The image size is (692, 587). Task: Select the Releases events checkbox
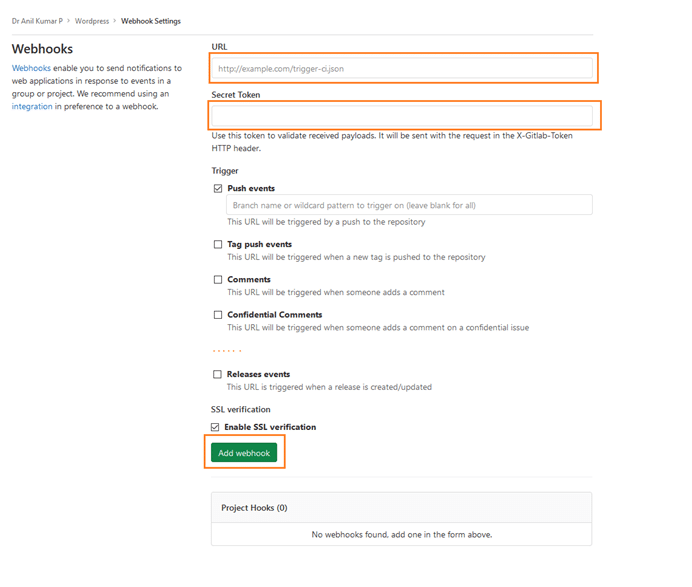tap(218, 374)
